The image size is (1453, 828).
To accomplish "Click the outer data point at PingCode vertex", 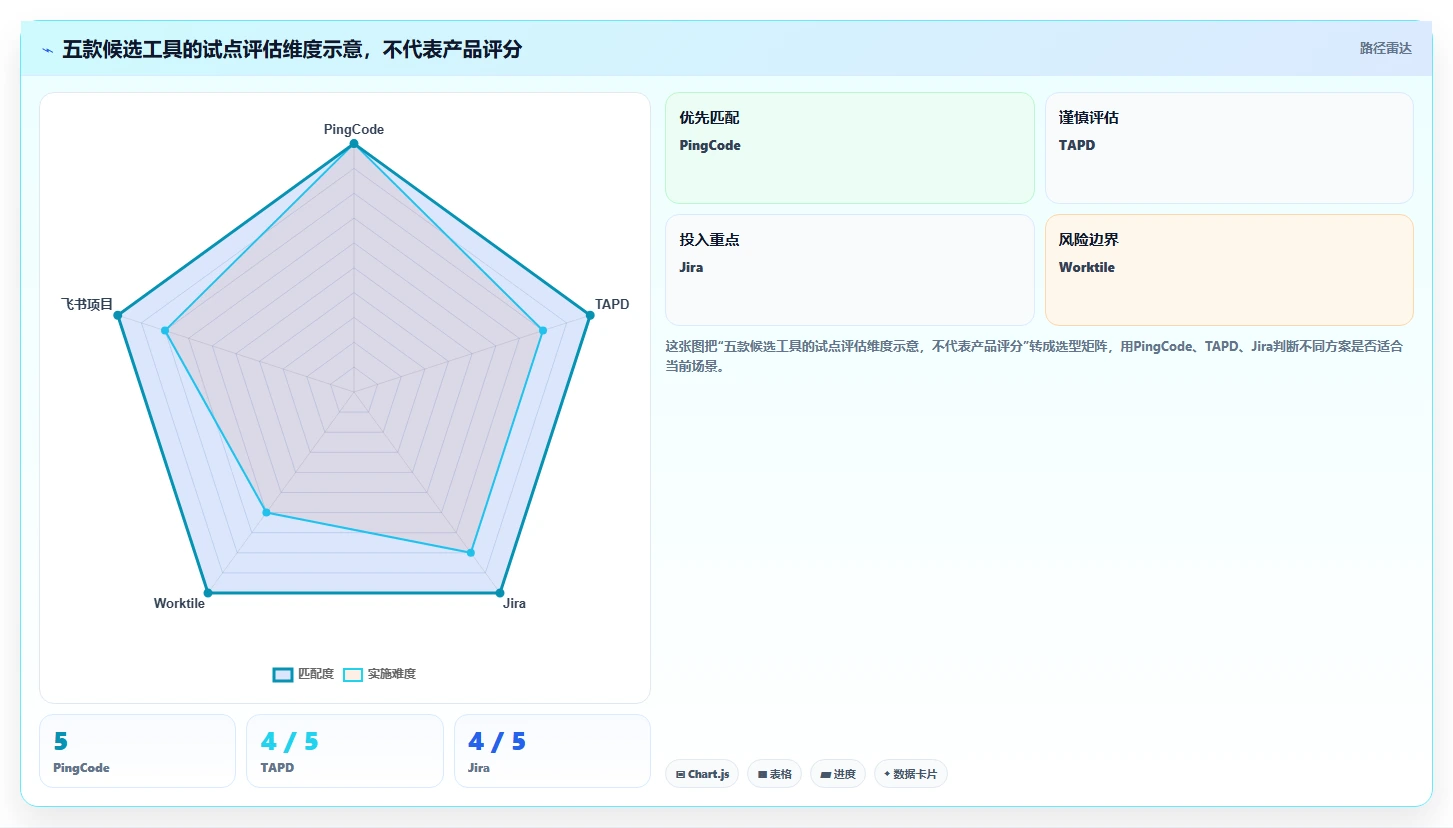I will coord(354,144).
